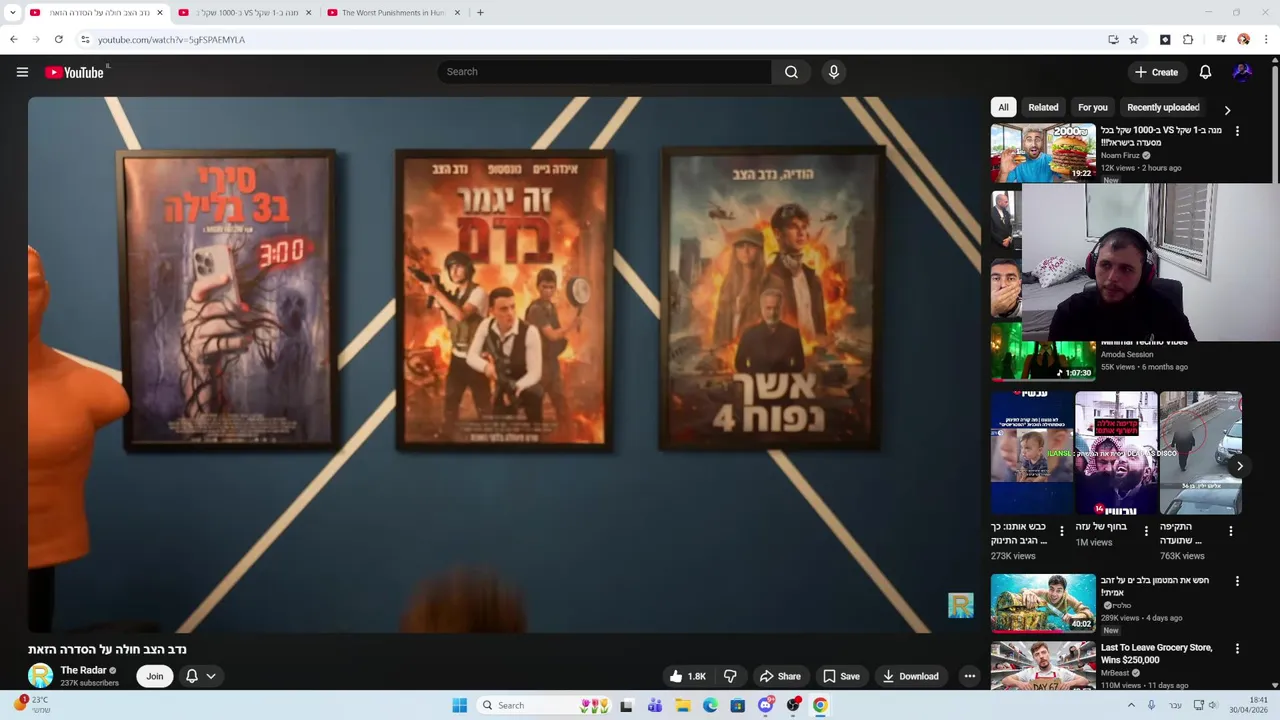Share this video

coord(779,676)
